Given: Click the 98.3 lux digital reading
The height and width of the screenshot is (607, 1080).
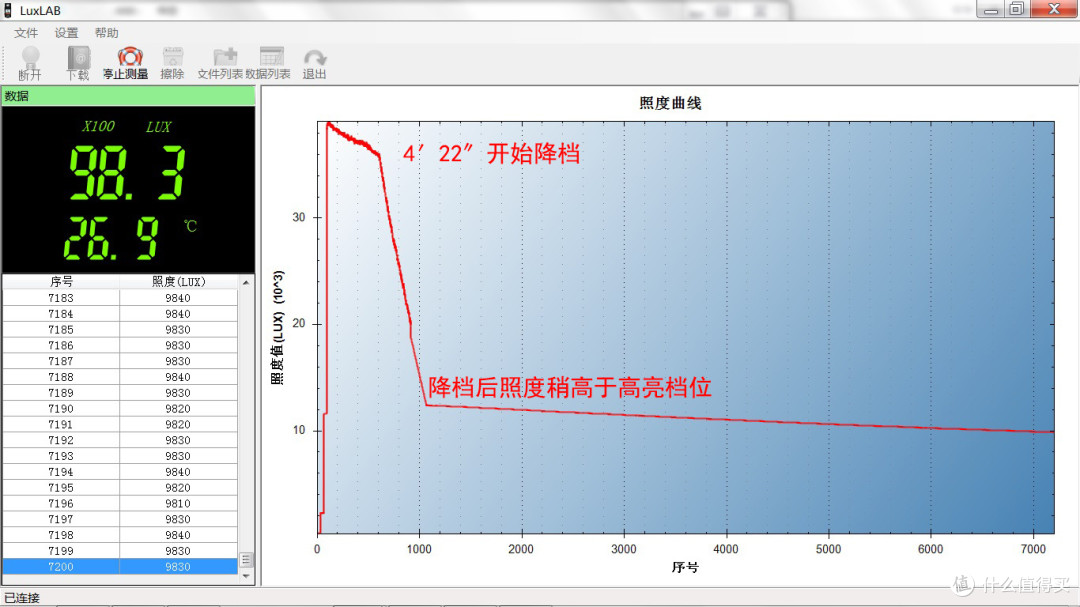Looking at the screenshot, I should [x=128, y=172].
